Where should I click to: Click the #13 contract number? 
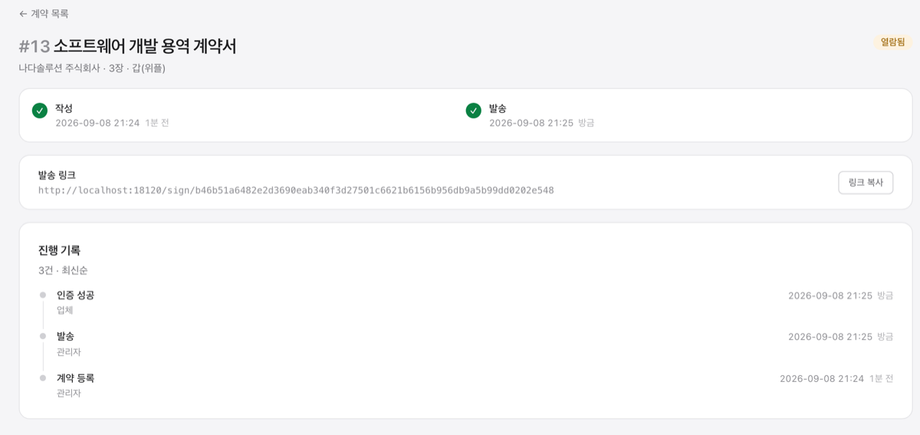click(34, 46)
